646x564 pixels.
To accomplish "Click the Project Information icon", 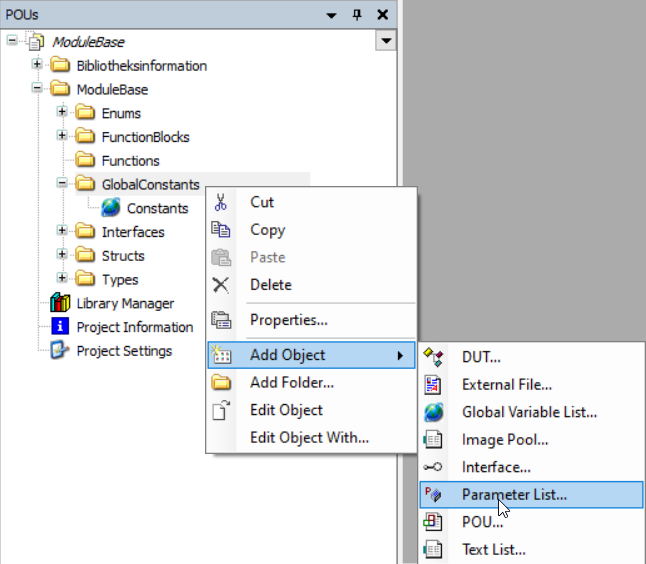I will coord(60,327).
